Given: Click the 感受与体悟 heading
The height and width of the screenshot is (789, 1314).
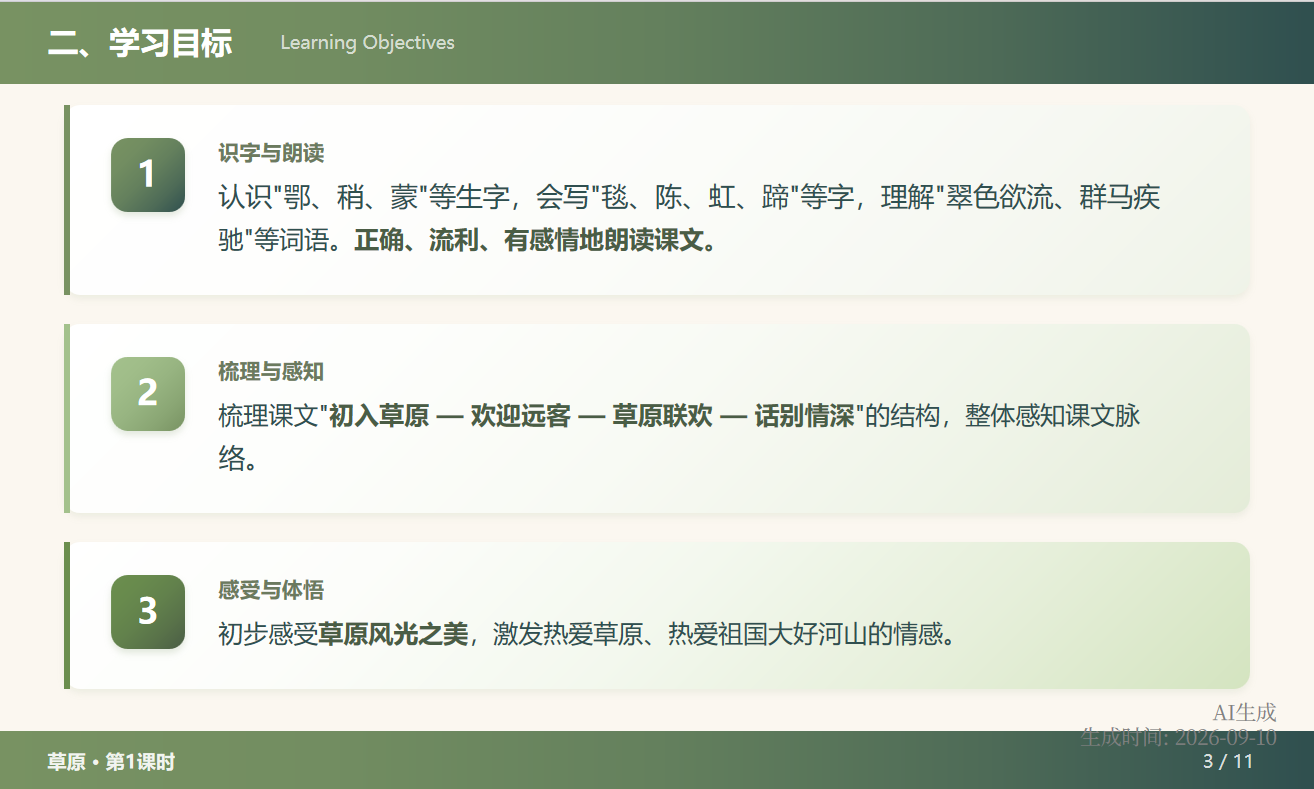Looking at the screenshot, I should point(271,590).
